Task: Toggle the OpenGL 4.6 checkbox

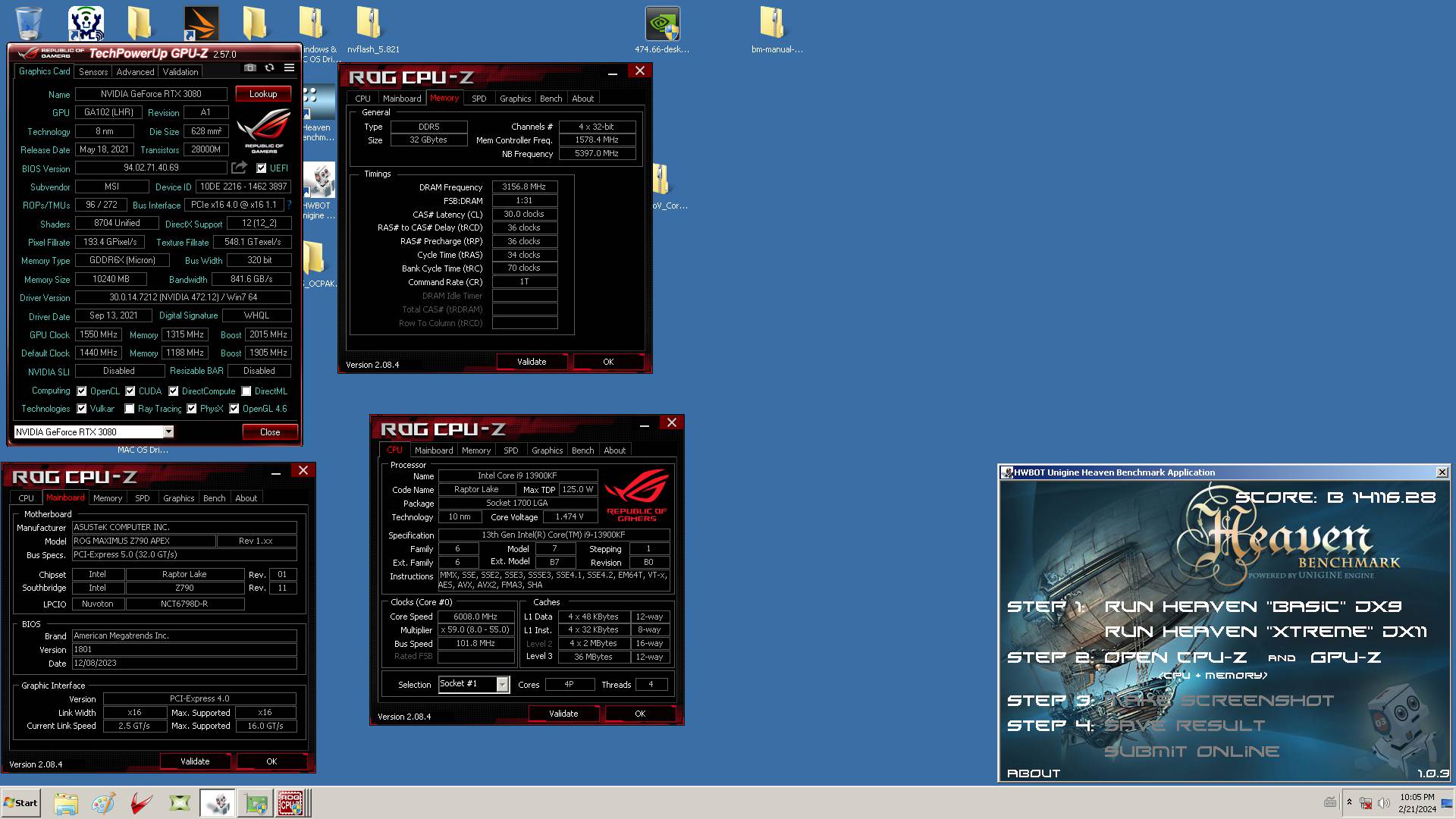Action: (x=234, y=409)
